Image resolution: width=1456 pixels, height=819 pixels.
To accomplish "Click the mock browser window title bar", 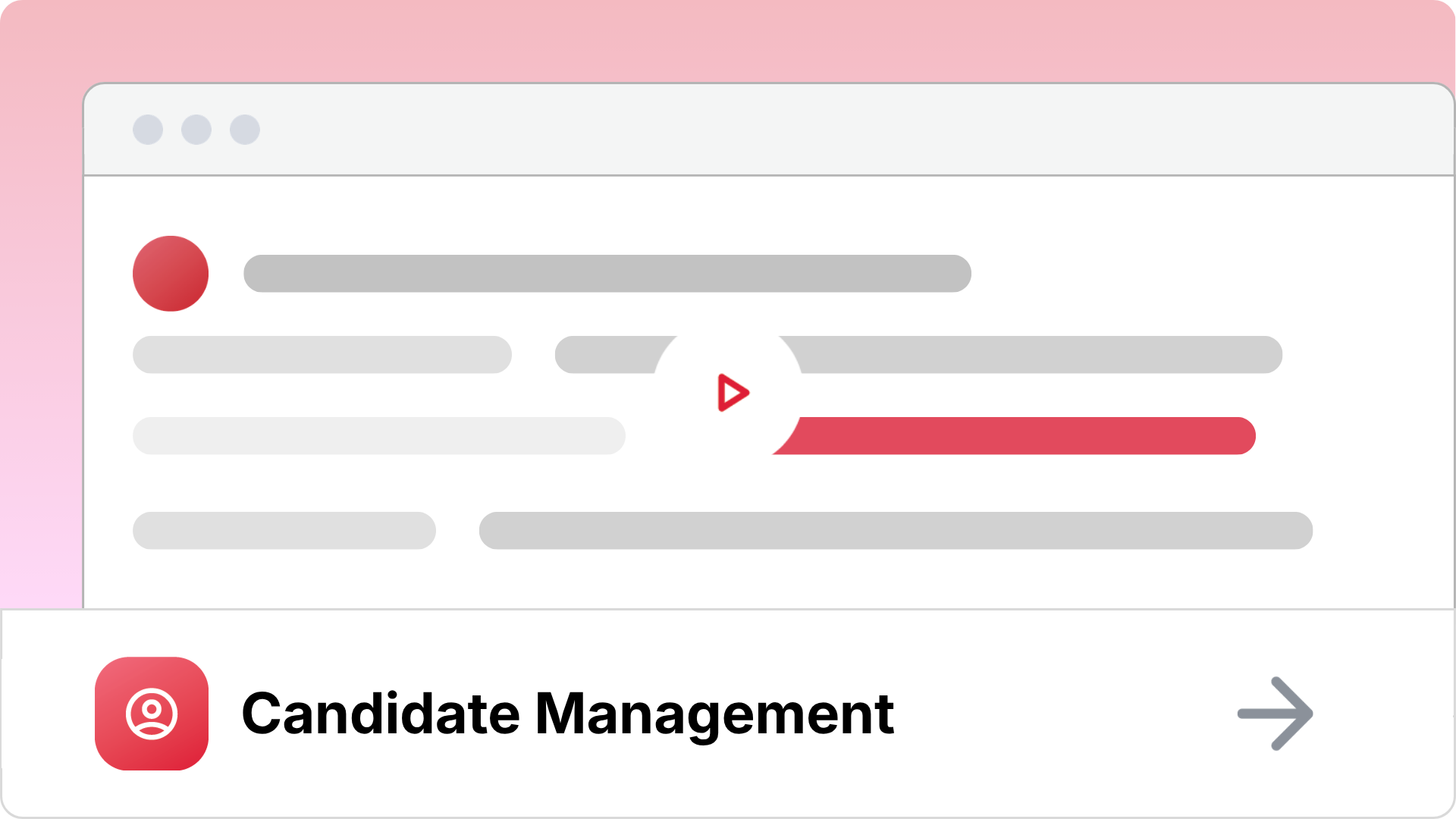I will click(769, 130).
